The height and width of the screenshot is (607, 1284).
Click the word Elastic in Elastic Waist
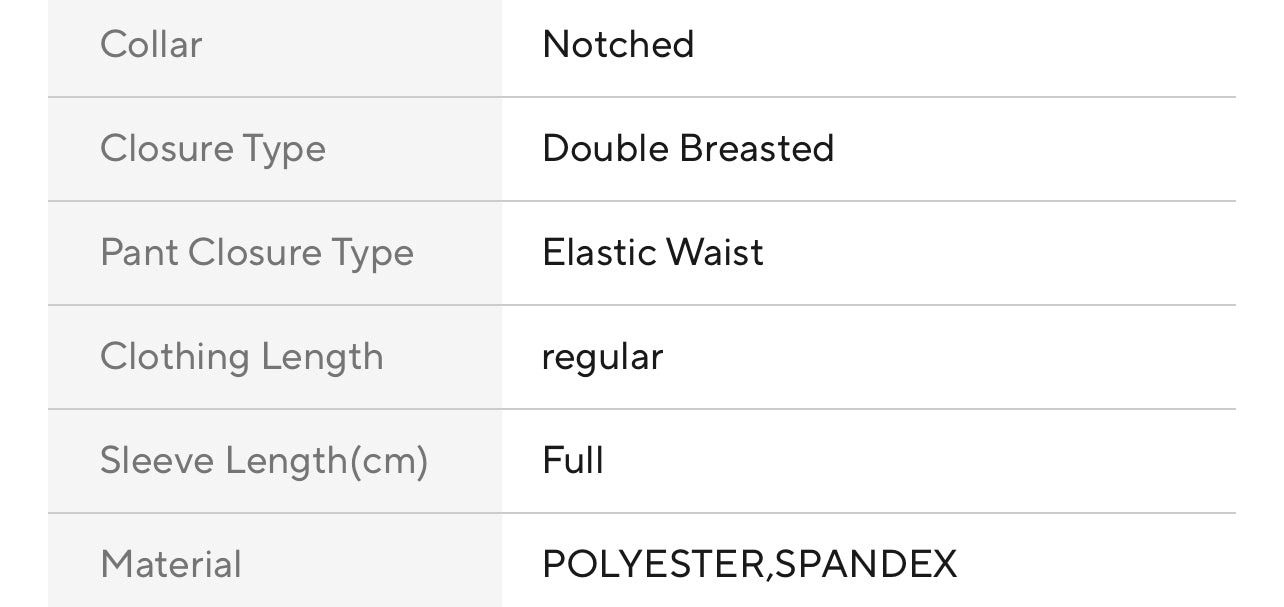tap(598, 253)
